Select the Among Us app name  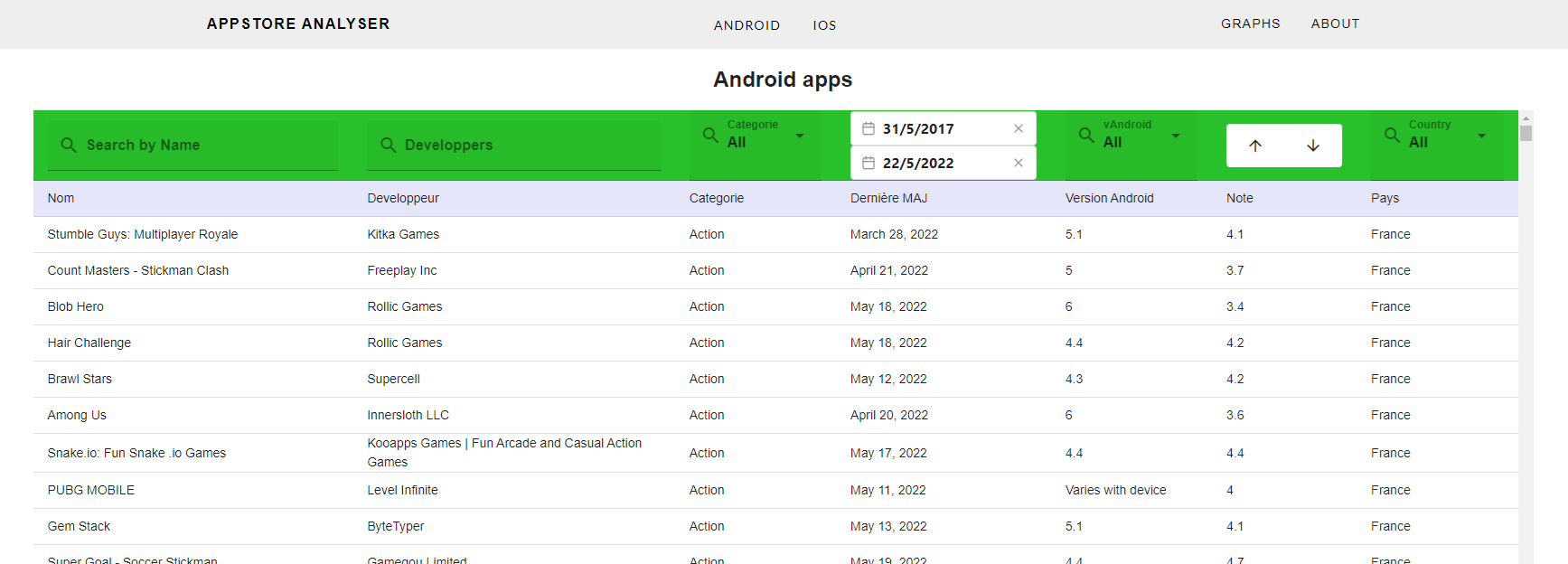pos(77,415)
